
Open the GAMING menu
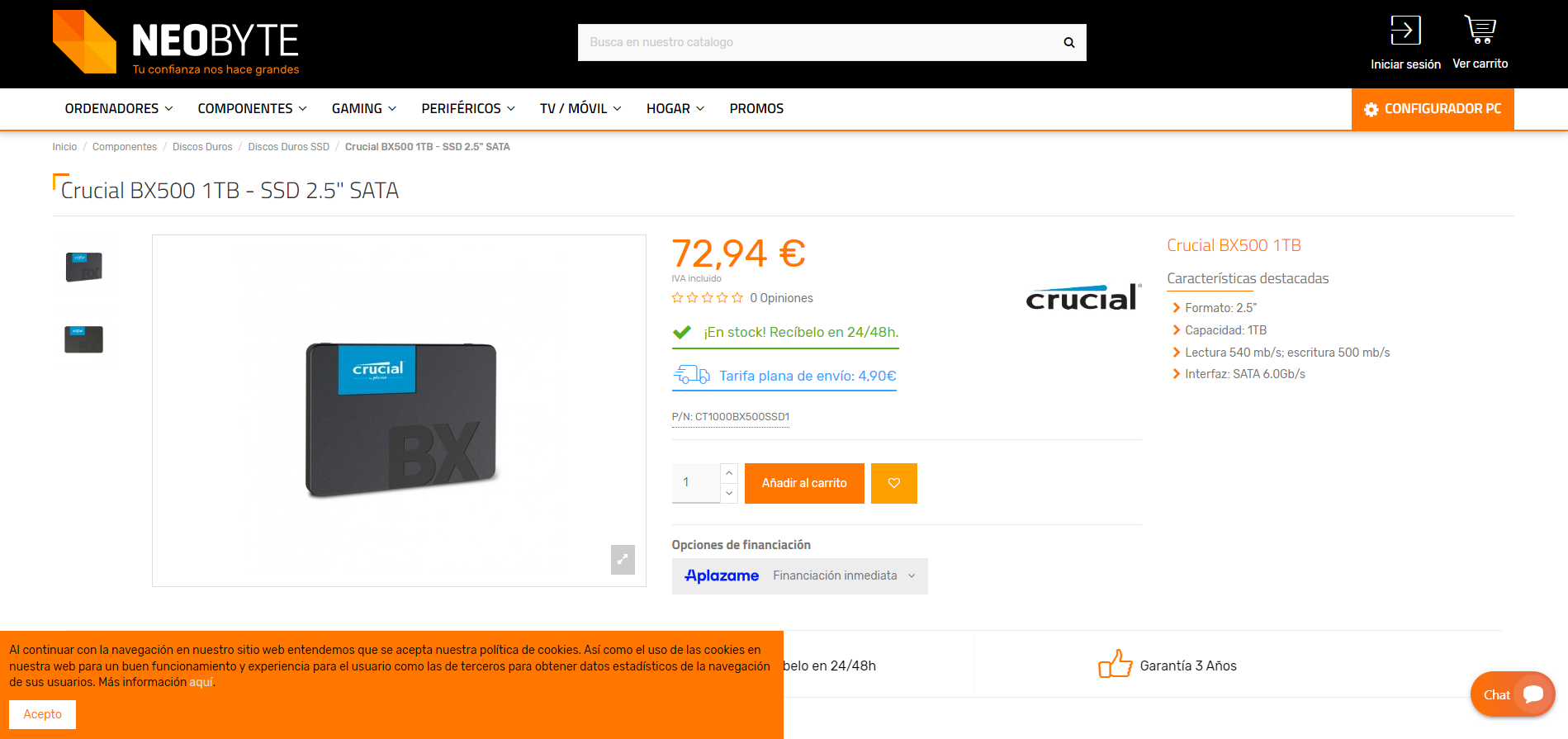[x=364, y=109]
